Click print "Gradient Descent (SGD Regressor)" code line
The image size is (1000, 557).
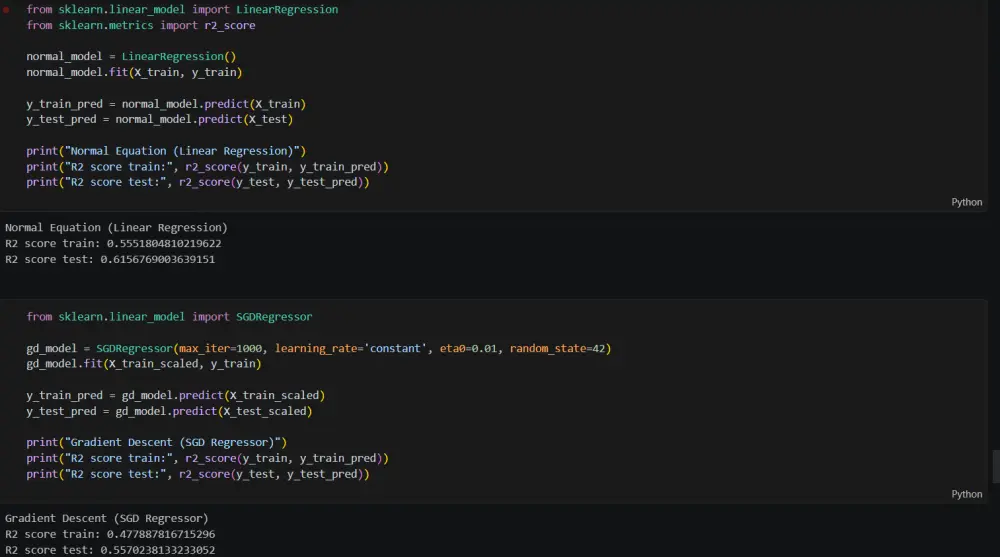(156, 443)
